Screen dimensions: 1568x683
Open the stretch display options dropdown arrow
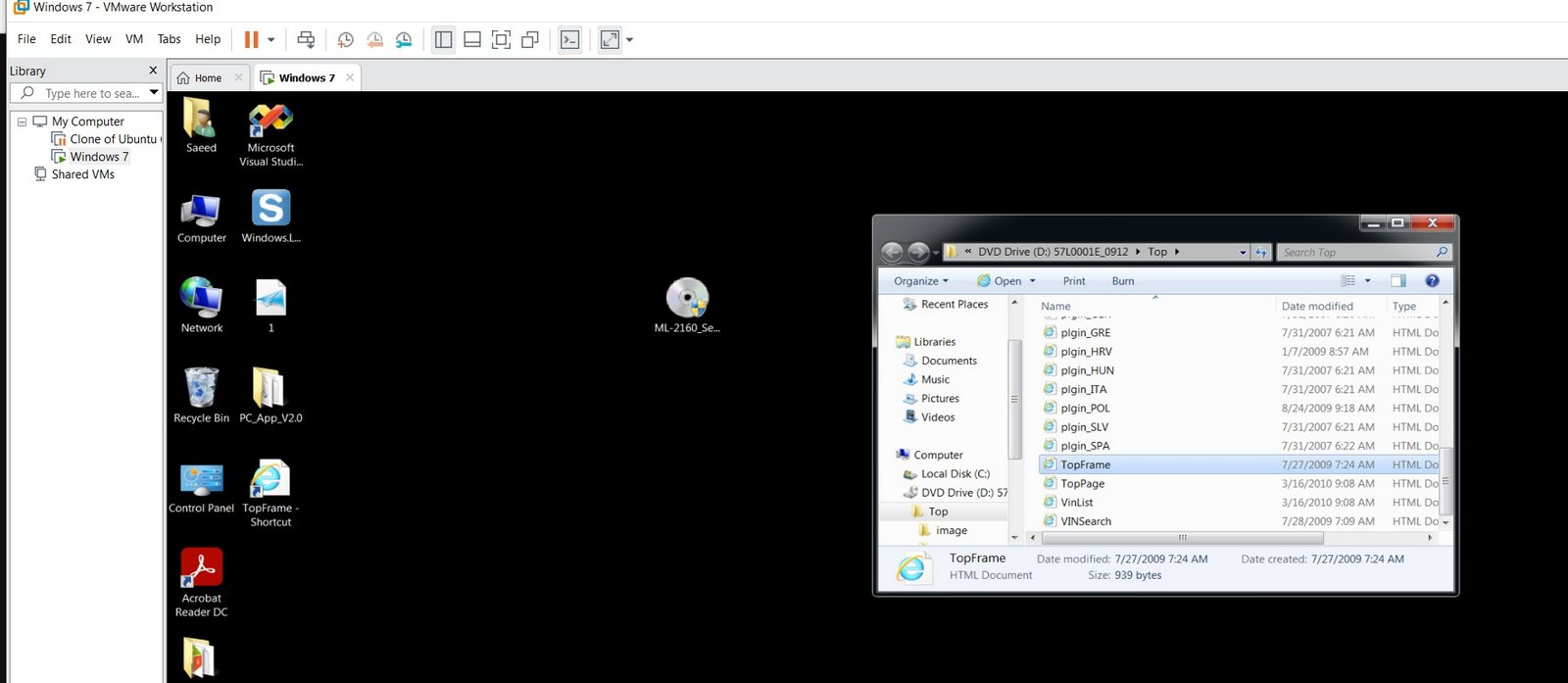tap(629, 40)
